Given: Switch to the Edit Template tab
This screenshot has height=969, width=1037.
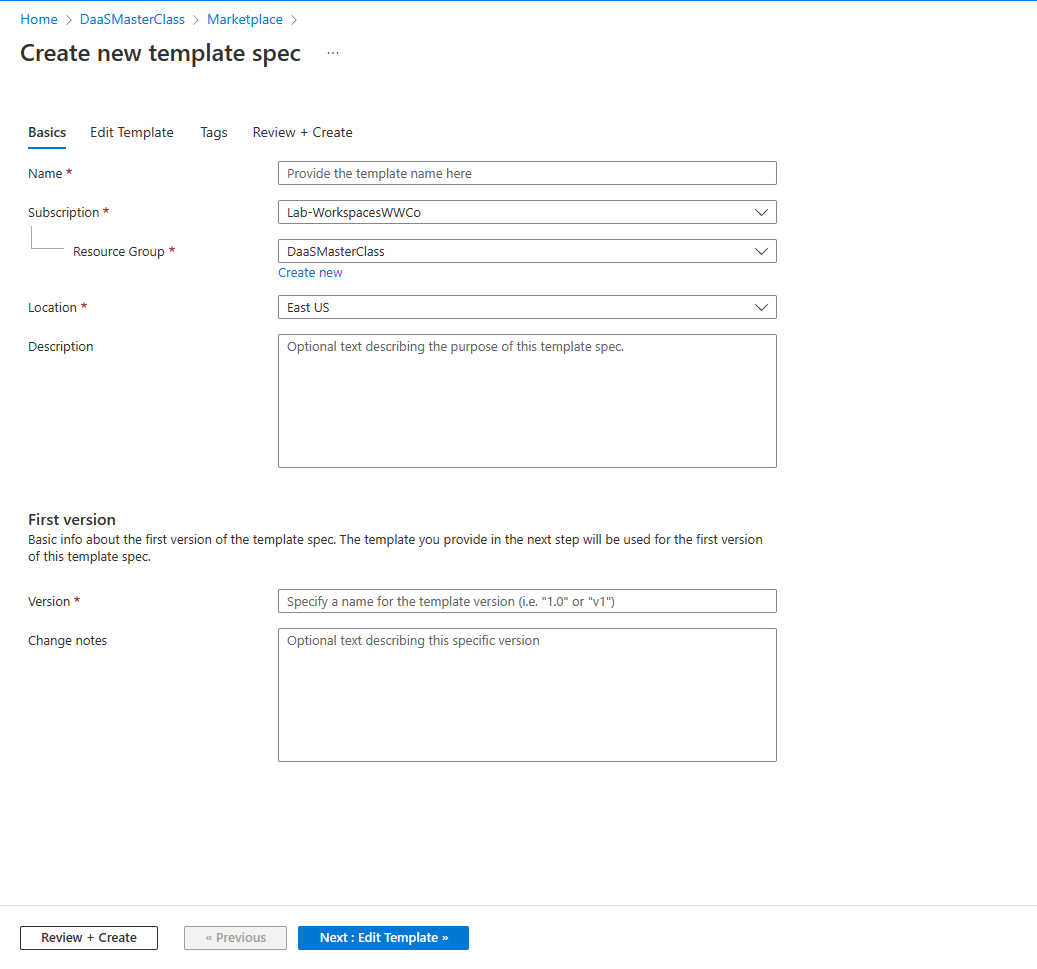Looking at the screenshot, I should click(132, 133).
